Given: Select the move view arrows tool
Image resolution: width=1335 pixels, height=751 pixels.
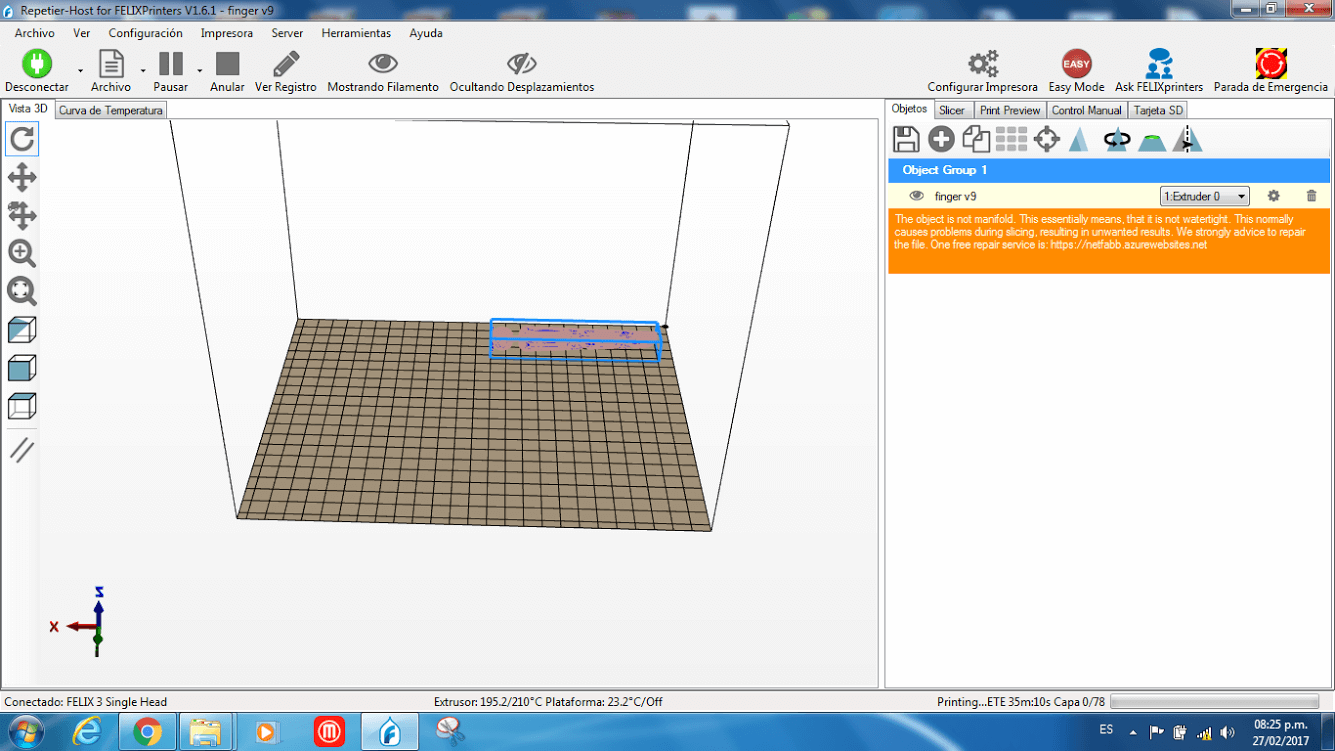Looking at the screenshot, I should point(22,178).
